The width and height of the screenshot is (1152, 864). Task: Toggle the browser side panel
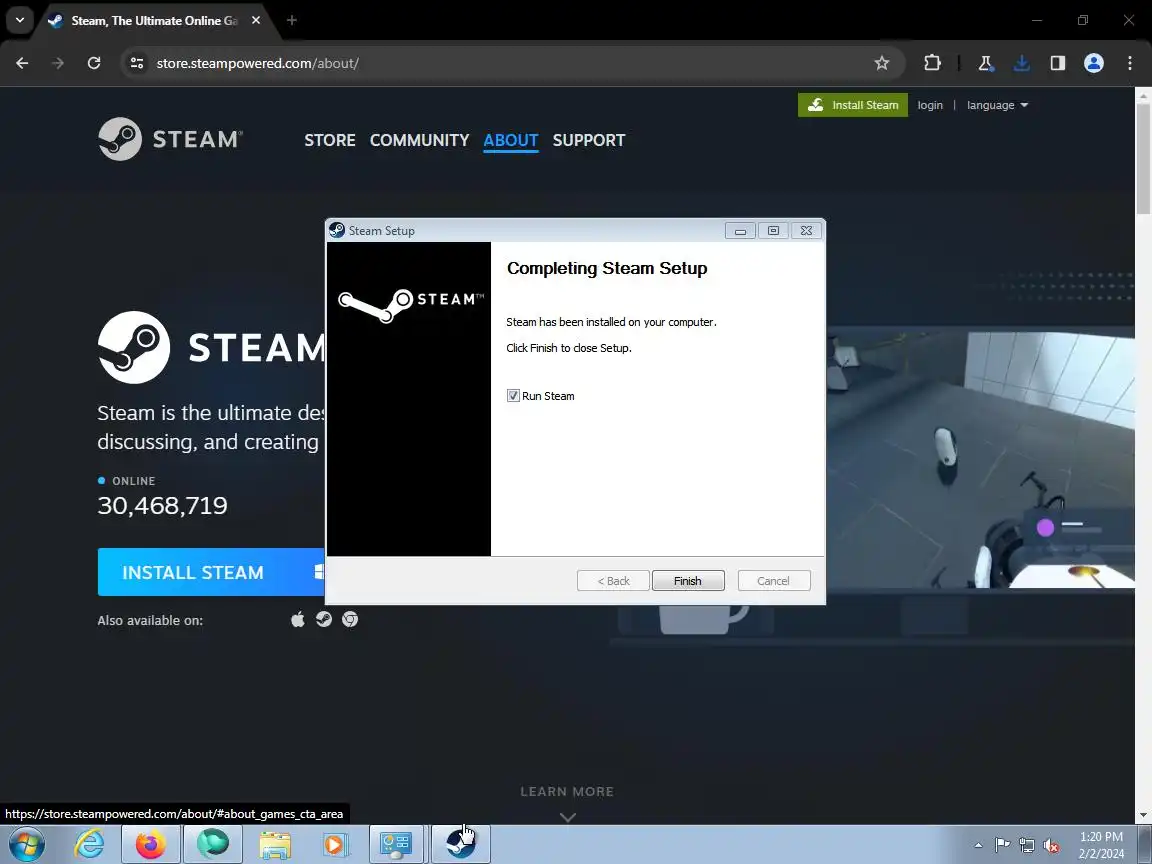click(1057, 63)
